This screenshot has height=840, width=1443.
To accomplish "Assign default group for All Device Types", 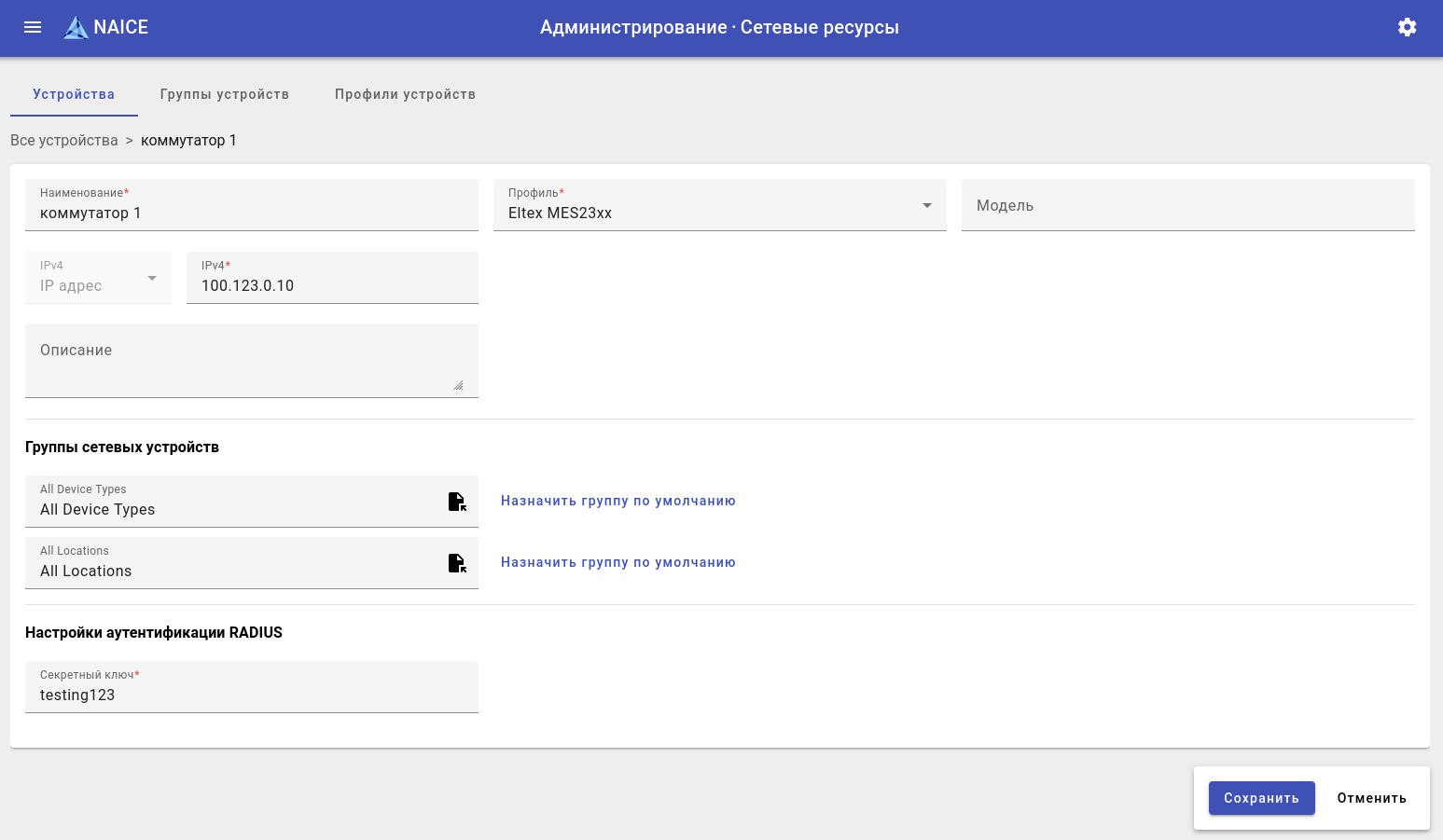I will [x=617, y=501].
